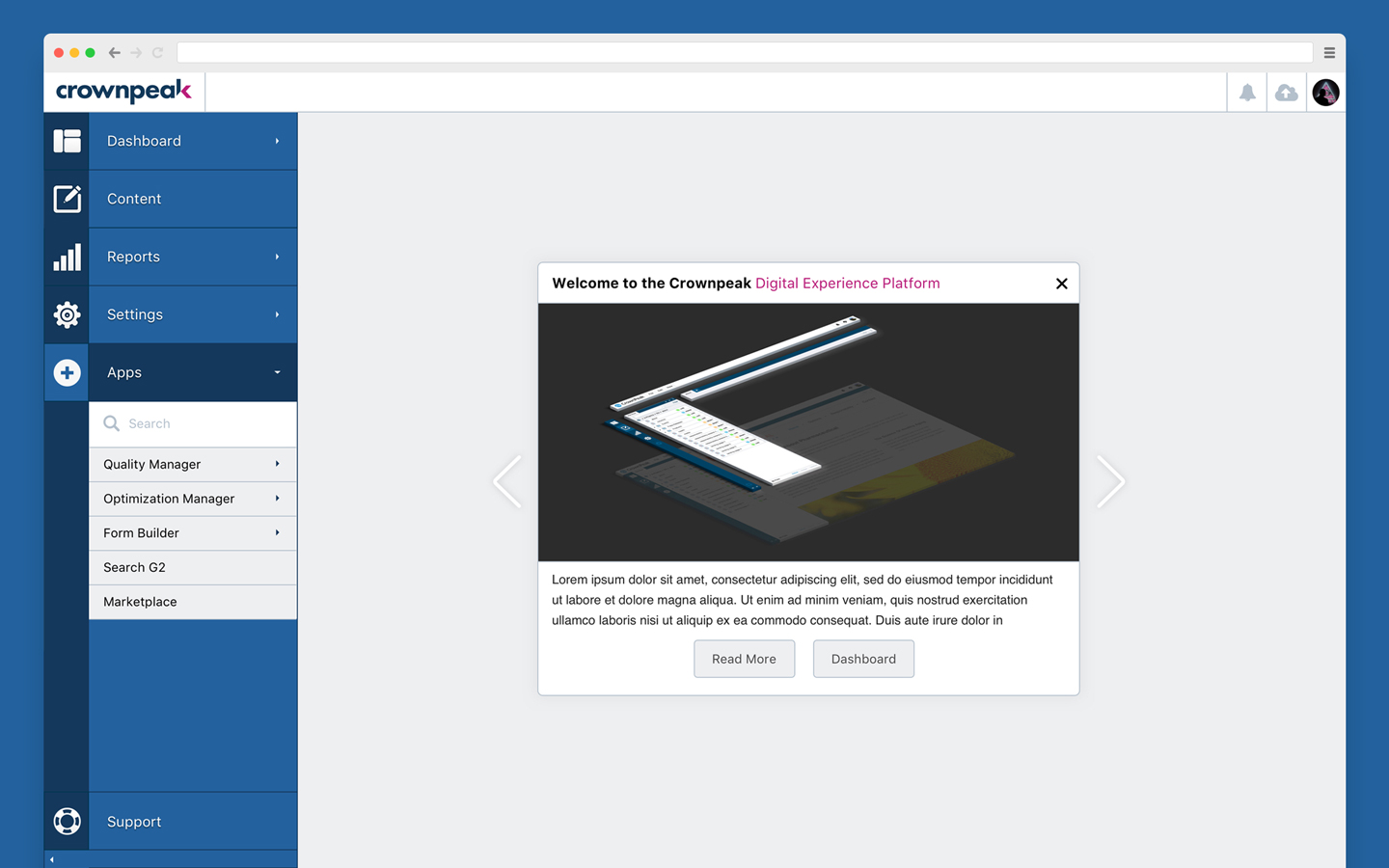Image resolution: width=1389 pixels, height=868 pixels.
Task: Select Form Builder in Apps list
Action: tap(193, 532)
